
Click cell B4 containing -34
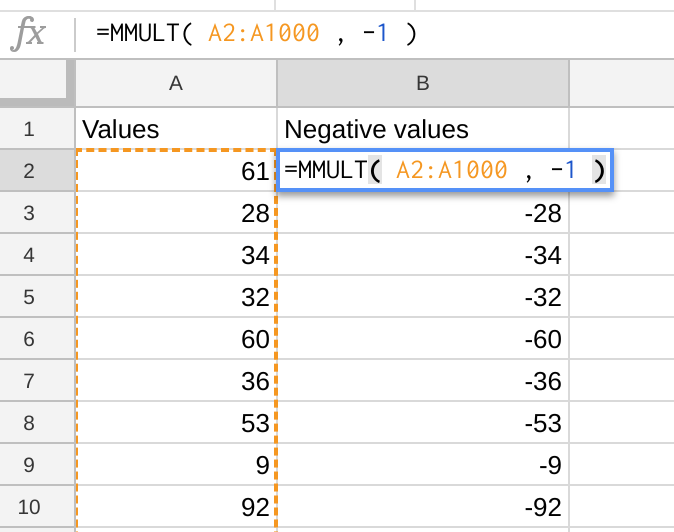tap(423, 255)
